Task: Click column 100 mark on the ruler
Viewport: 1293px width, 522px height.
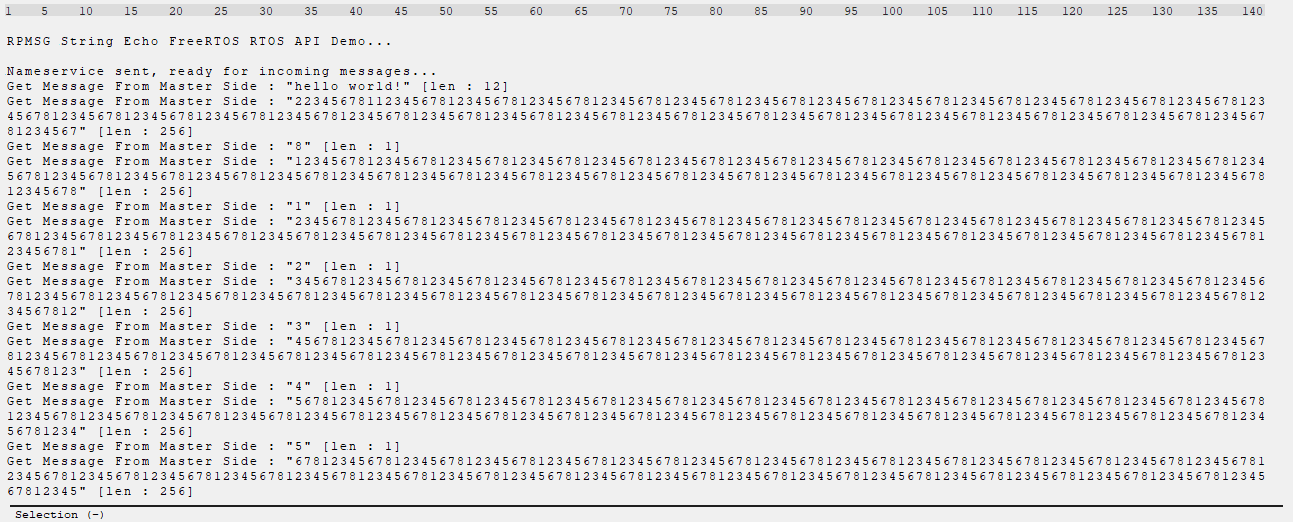Action: point(892,11)
